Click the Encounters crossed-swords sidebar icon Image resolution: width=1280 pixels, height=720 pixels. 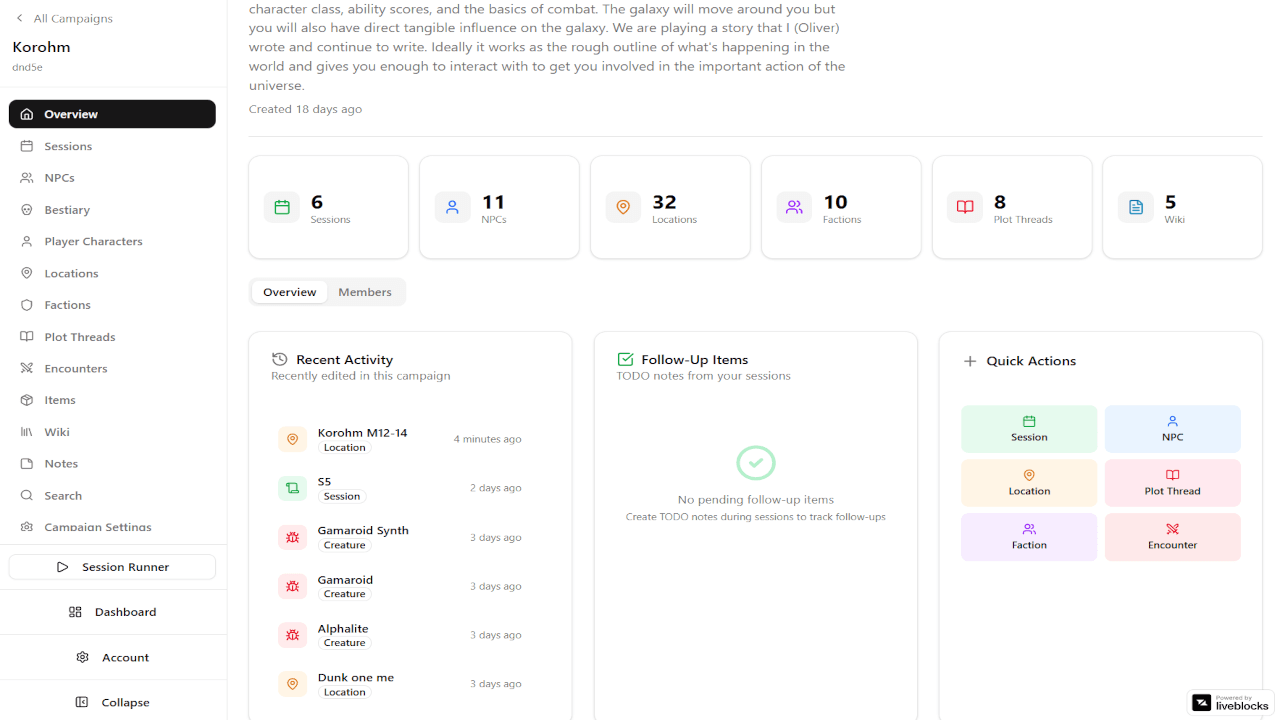click(x=27, y=369)
